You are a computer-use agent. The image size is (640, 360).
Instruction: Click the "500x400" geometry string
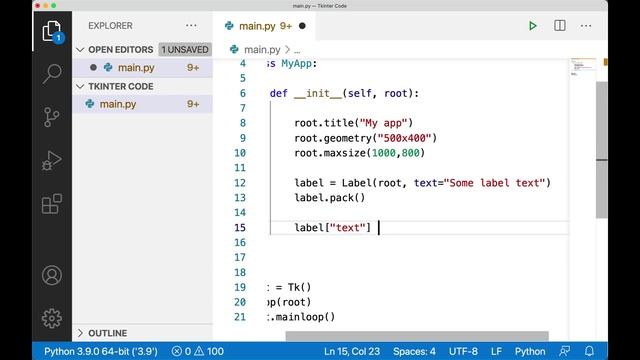404,138
